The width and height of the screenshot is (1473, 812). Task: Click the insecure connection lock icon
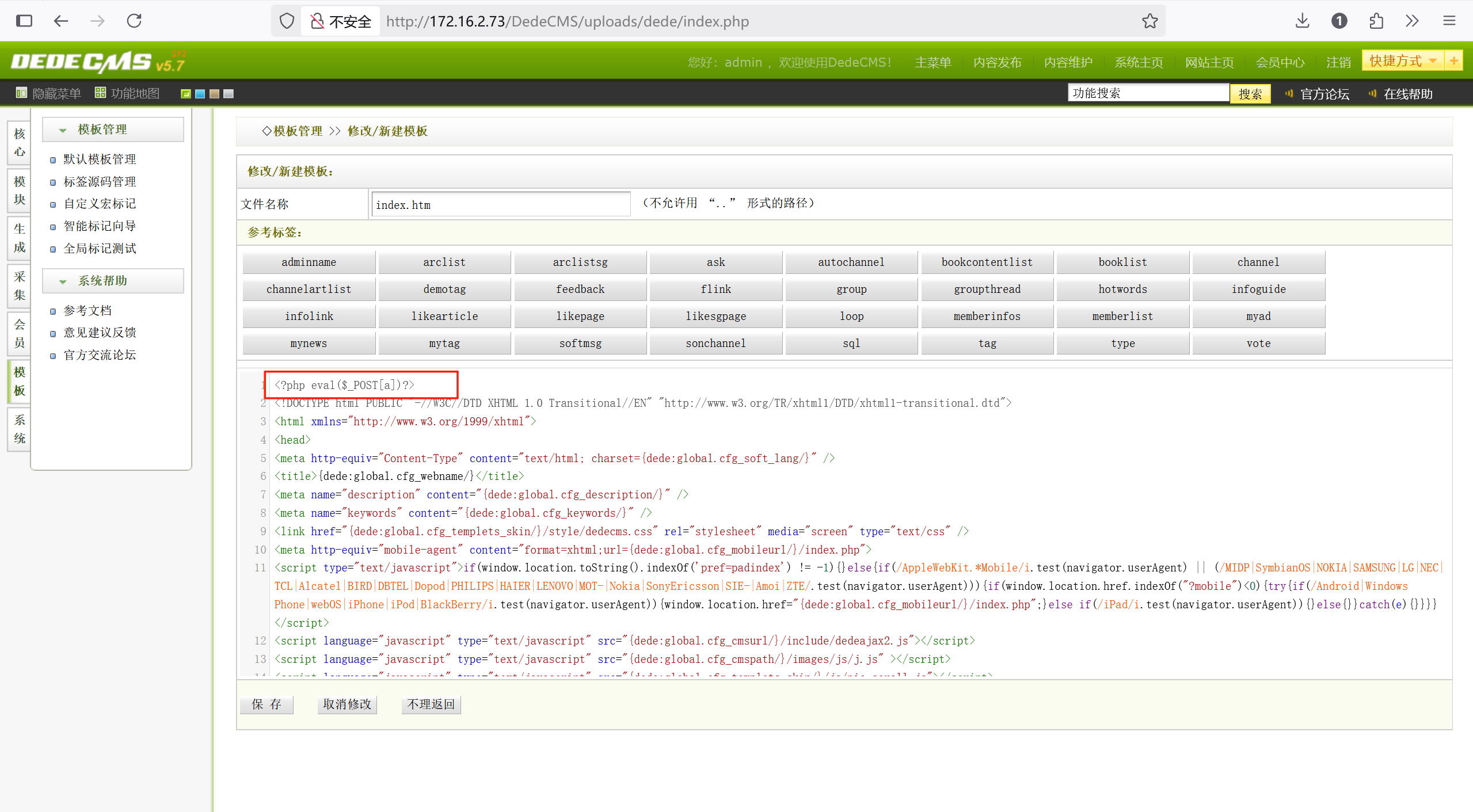(317, 21)
